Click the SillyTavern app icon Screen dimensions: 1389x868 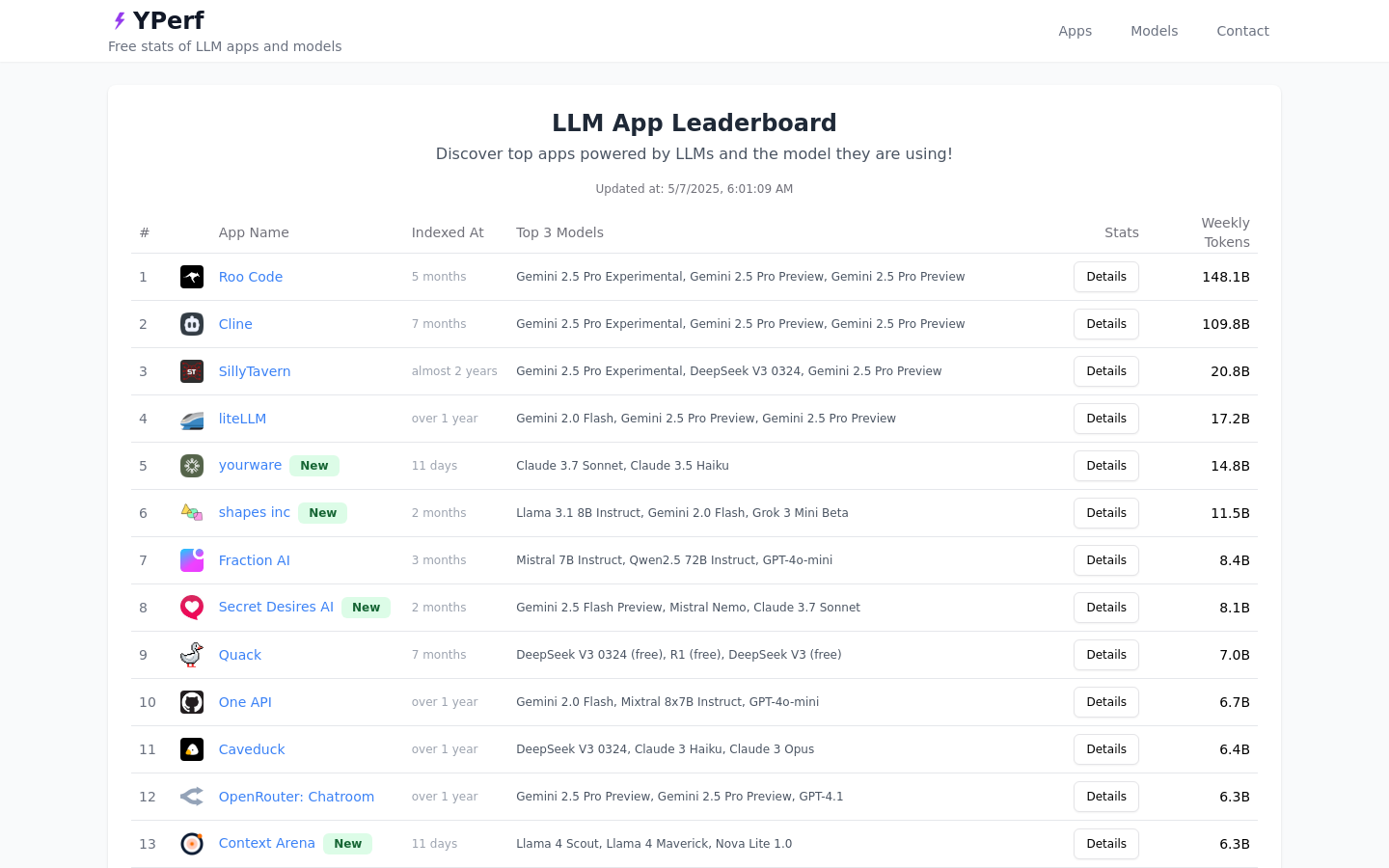(x=192, y=371)
